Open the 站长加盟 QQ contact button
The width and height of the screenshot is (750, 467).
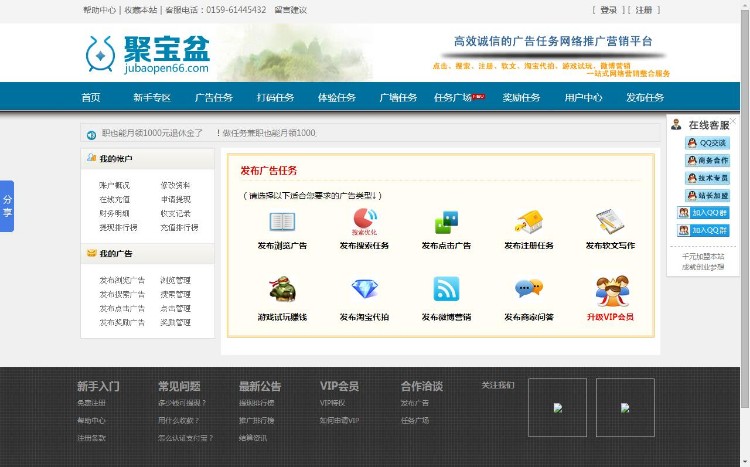click(x=707, y=195)
